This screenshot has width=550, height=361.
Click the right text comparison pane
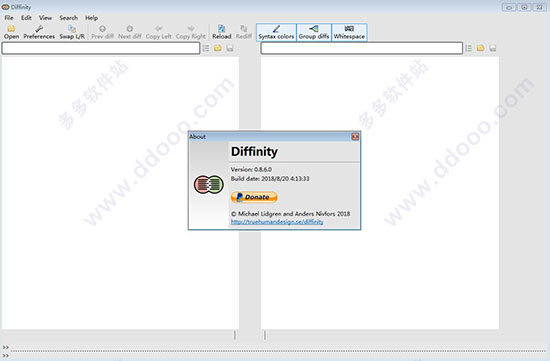[x=380, y=193]
